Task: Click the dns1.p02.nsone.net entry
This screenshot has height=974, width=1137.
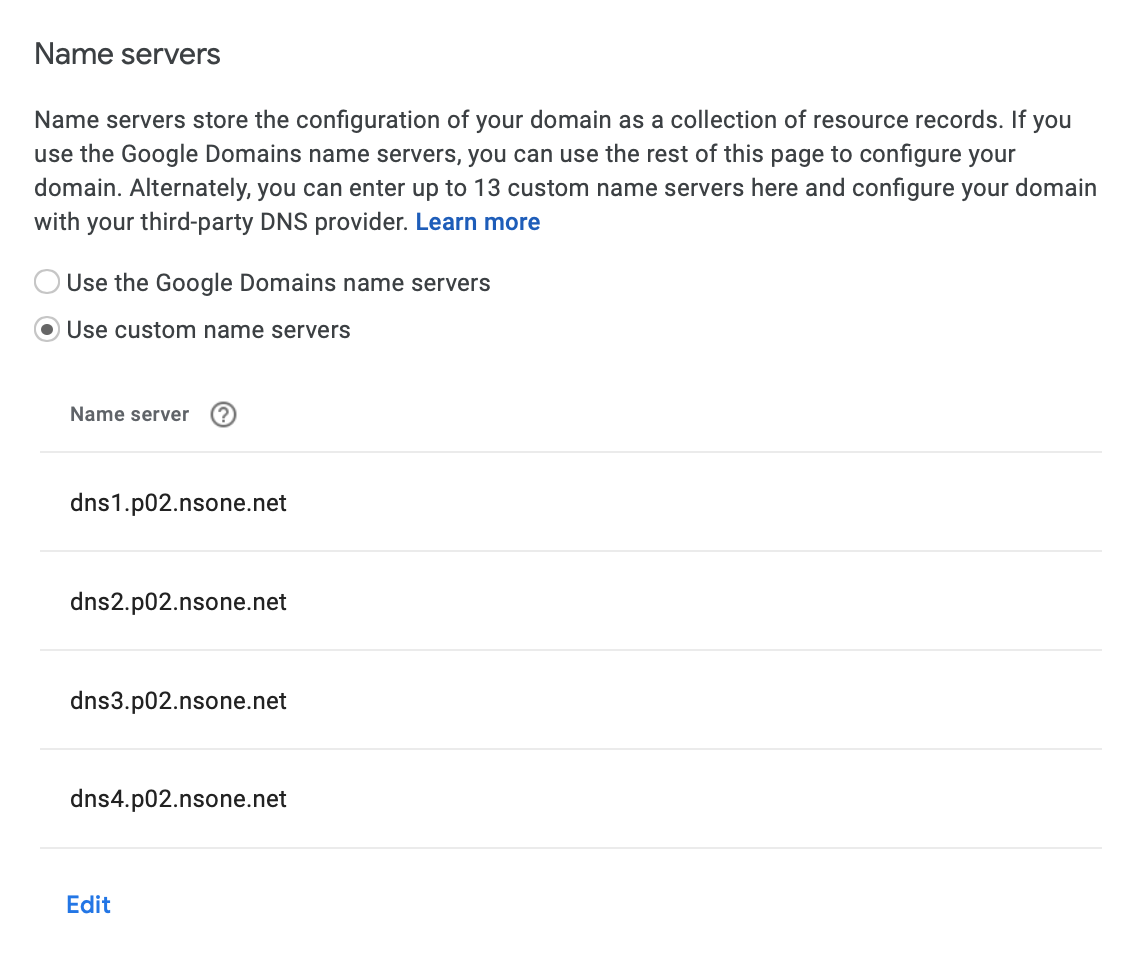Action: click(x=178, y=503)
